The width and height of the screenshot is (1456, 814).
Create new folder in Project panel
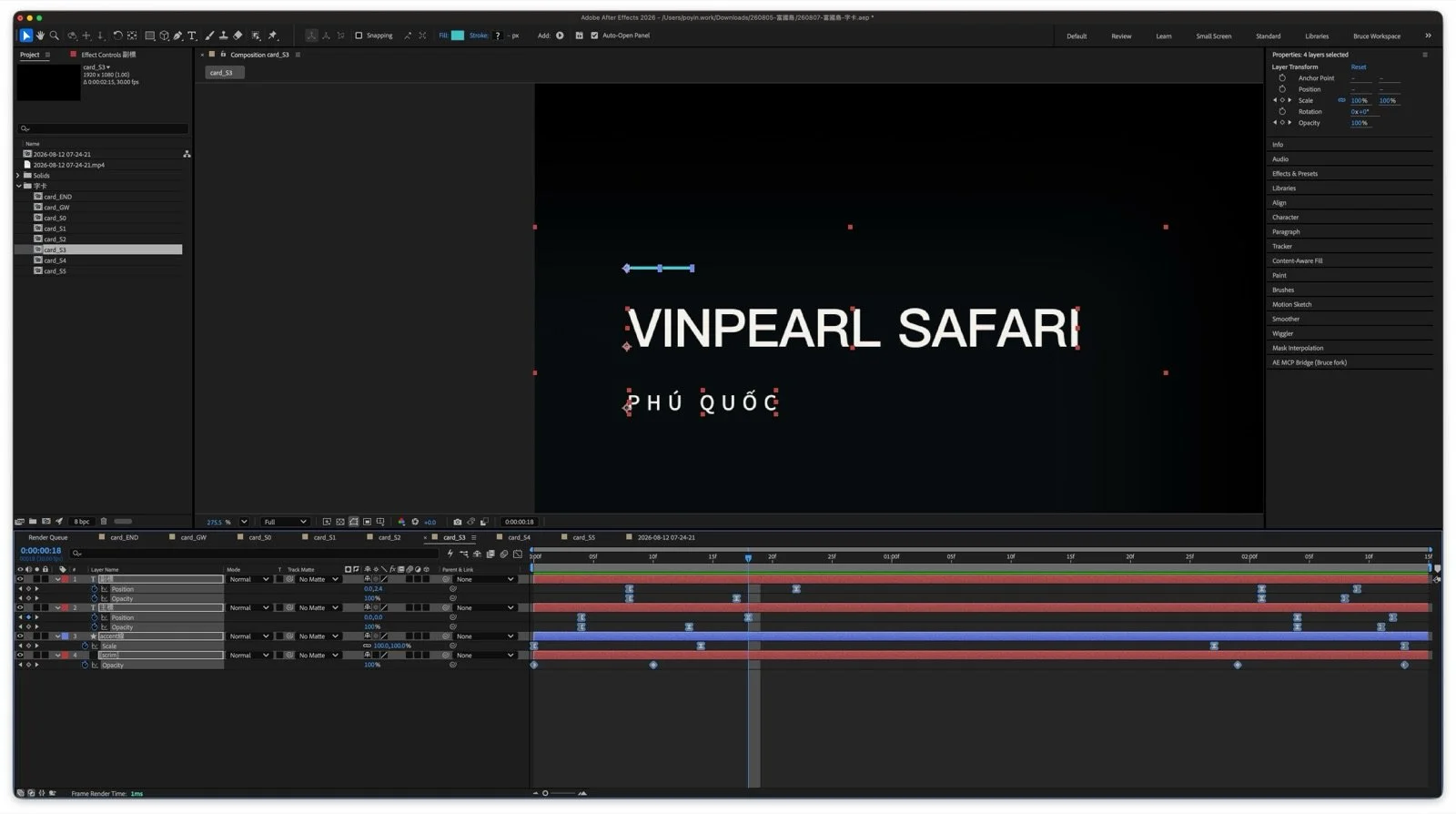click(x=33, y=522)
